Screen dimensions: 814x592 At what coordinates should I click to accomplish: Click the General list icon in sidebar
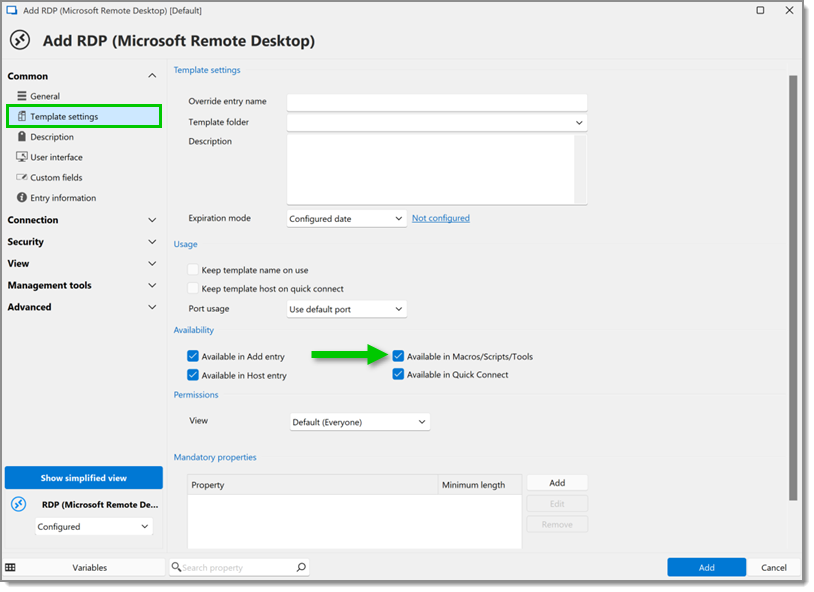pyautogui.click(x=21, y=96)
